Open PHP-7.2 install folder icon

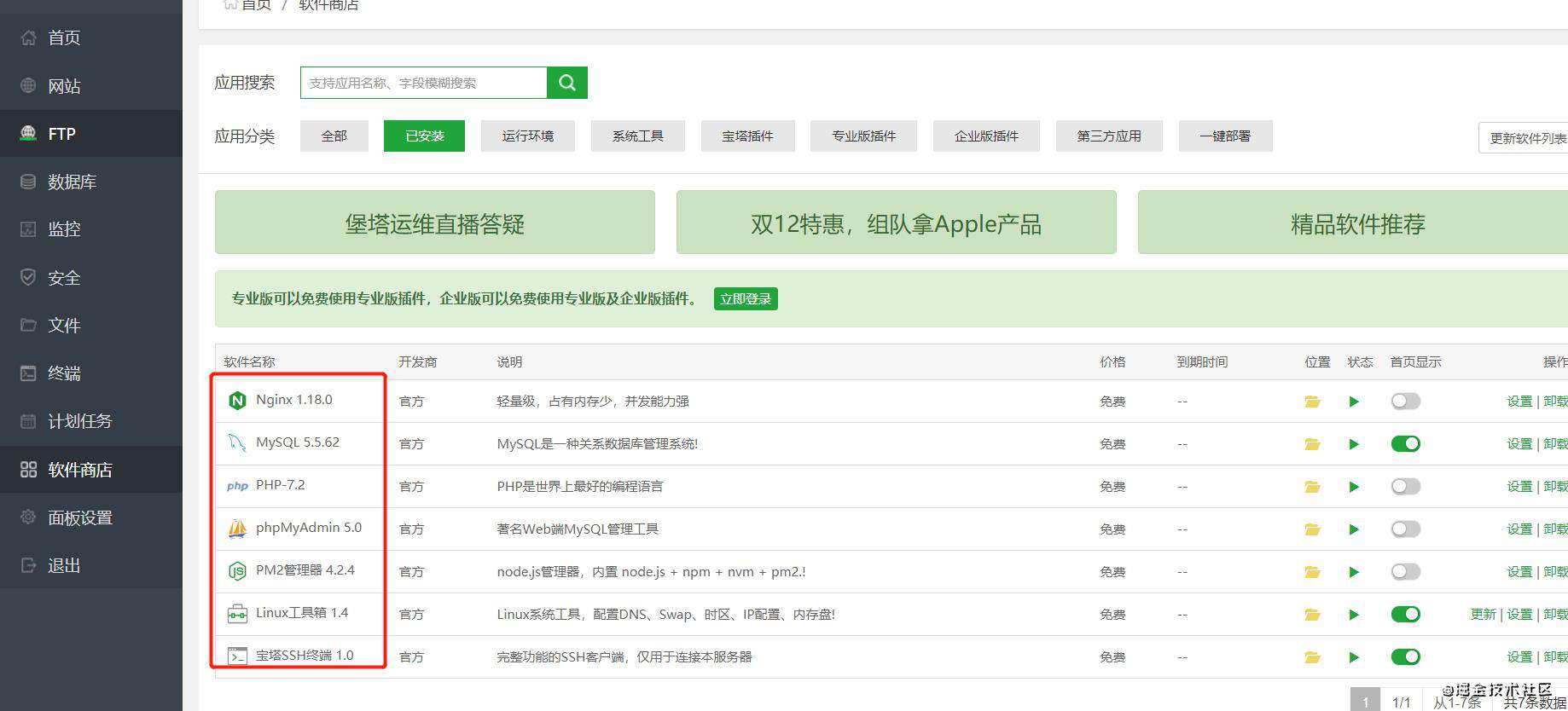pos(1312,487)
